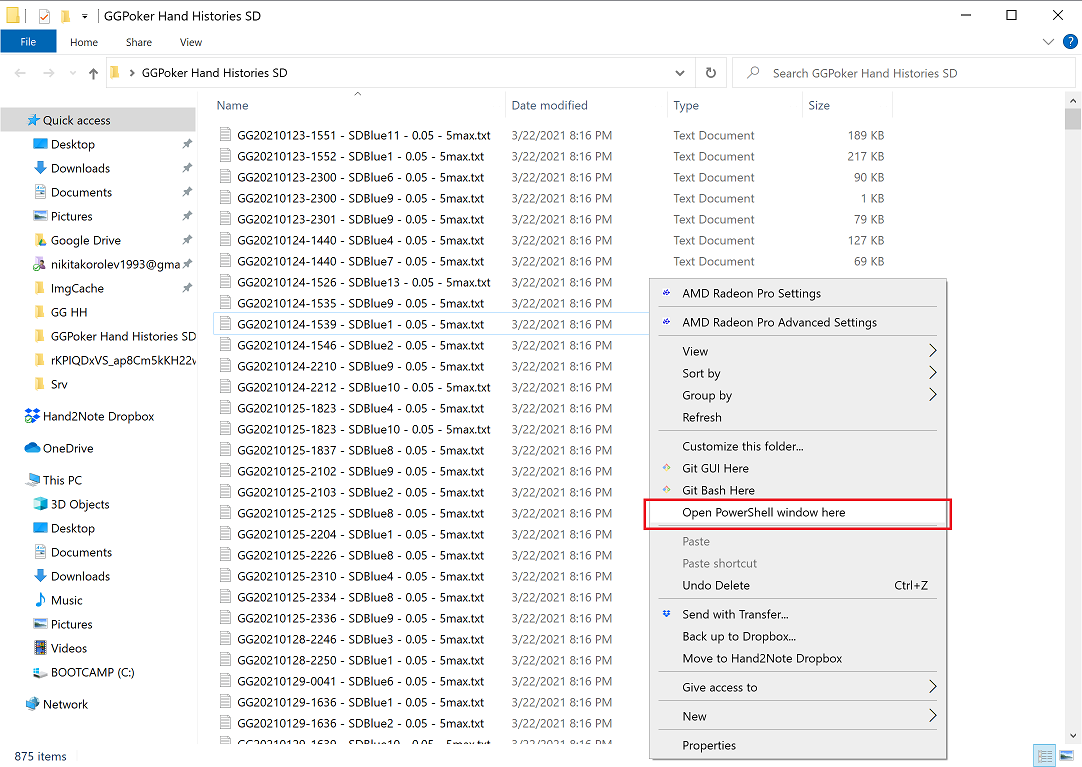Sort files by the Date modified column
1082x767 pixels.
[x=548, y=105]
